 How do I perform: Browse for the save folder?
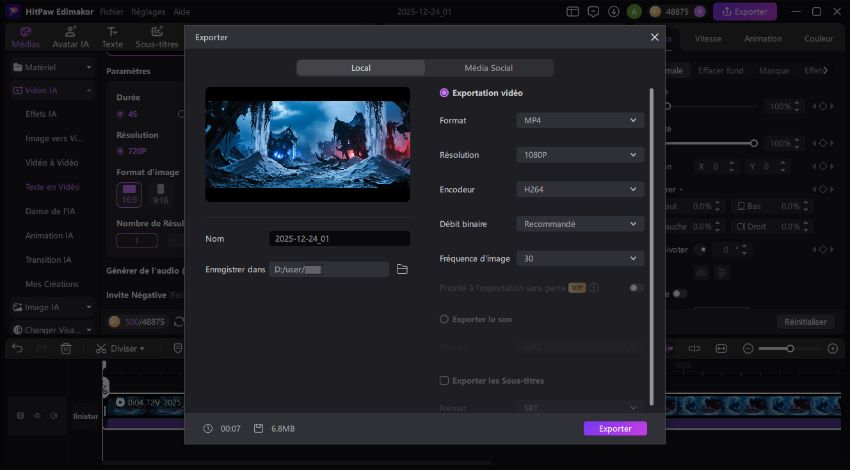(x=402, y=270)
